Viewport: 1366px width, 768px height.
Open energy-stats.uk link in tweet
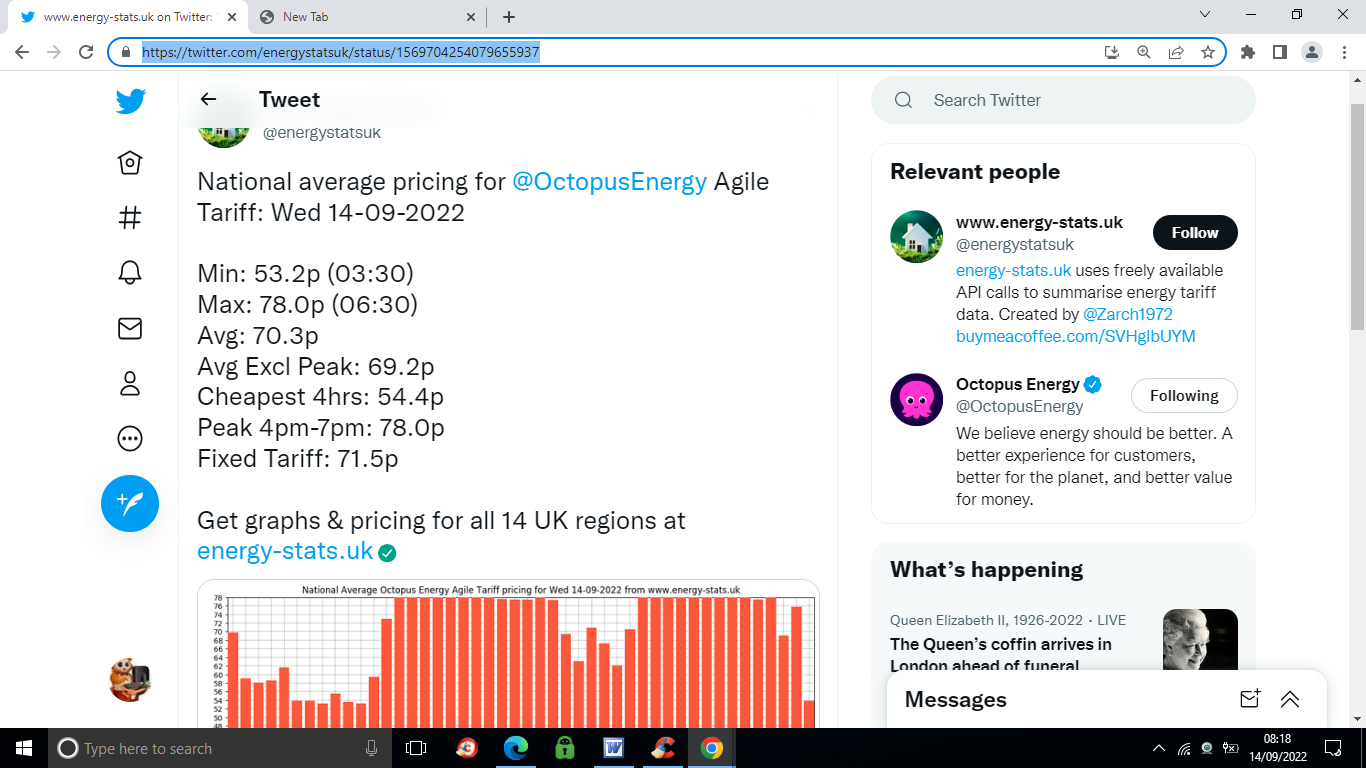pyautogui.click(x=285, y=551)
